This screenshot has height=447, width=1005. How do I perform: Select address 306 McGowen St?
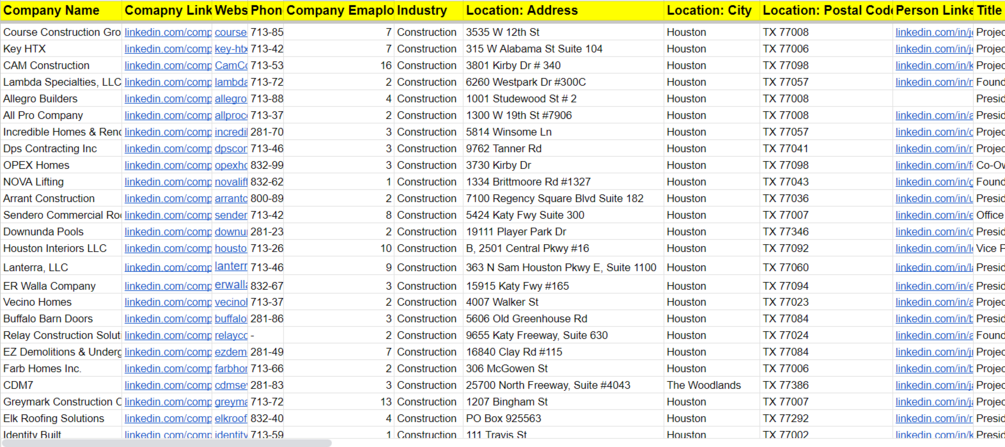tap(563, 369)
